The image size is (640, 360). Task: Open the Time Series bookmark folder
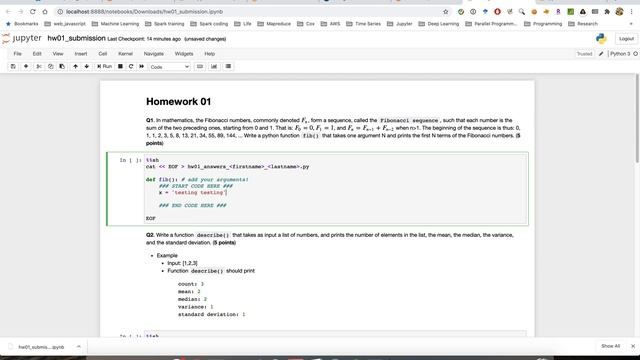point(363,24)
